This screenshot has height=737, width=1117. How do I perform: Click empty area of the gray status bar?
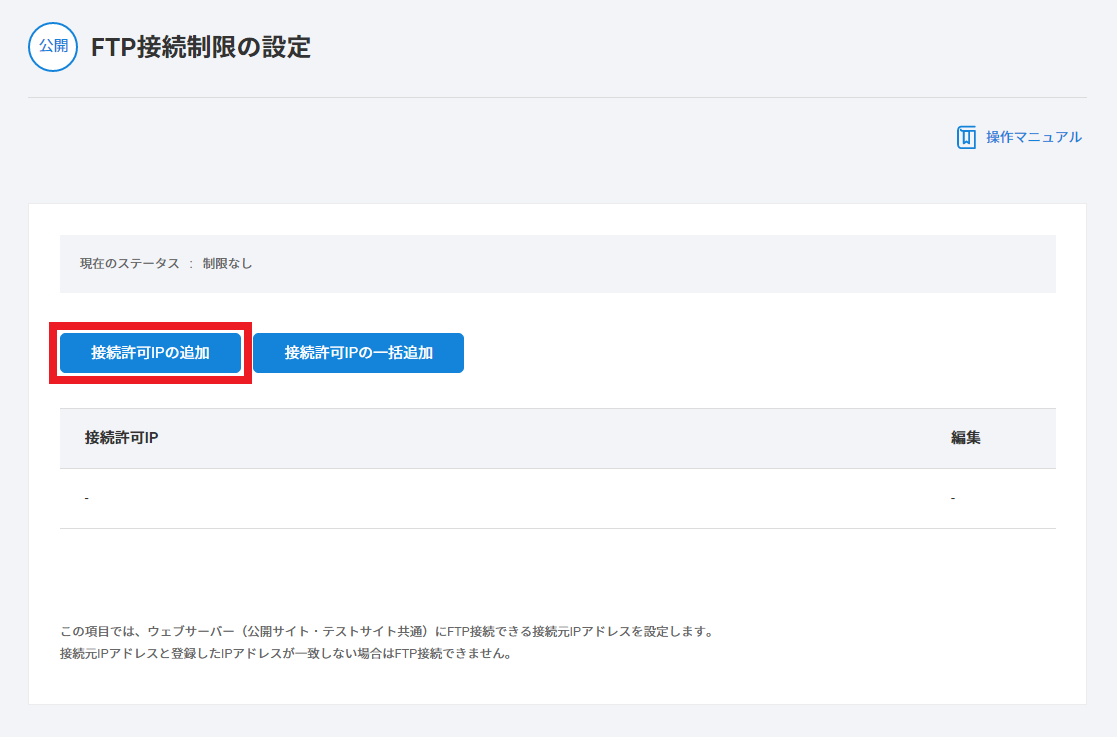tap(650, 264)
